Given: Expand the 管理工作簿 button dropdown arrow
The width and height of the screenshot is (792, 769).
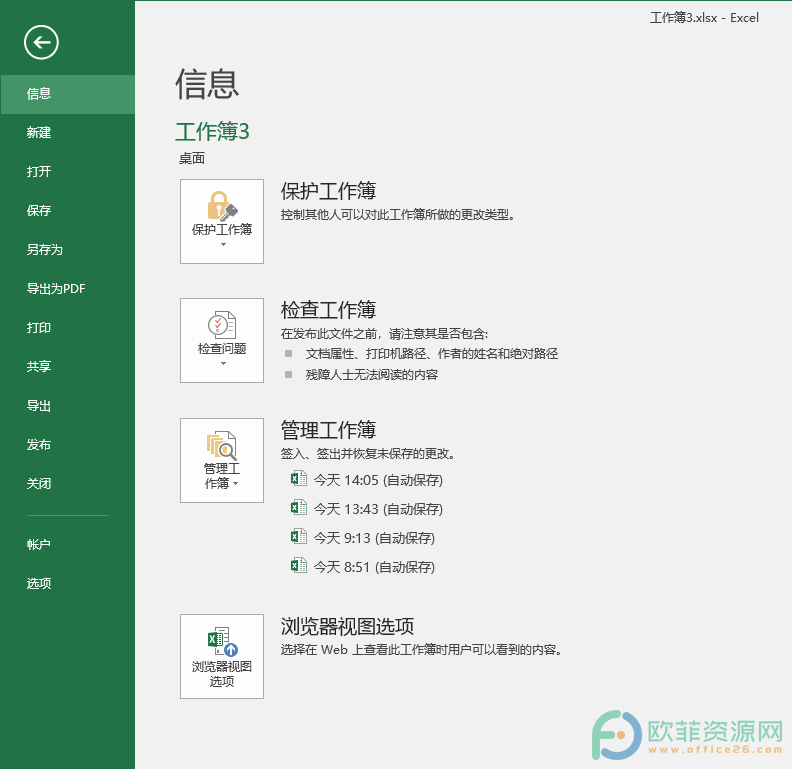Looking at the screenshot, I should tap(236, 484).
